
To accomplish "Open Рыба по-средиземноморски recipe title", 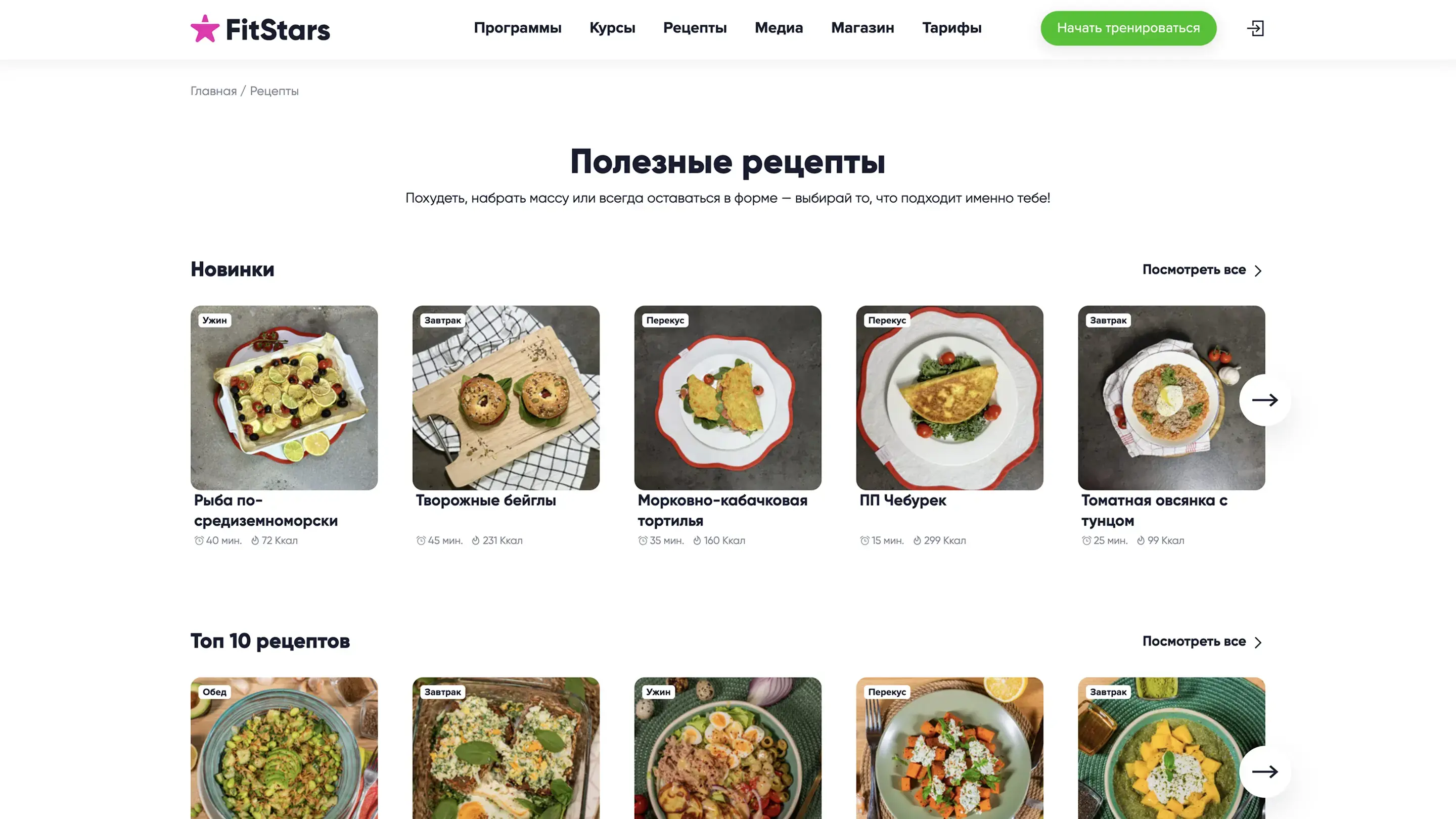I will point(265,511).
